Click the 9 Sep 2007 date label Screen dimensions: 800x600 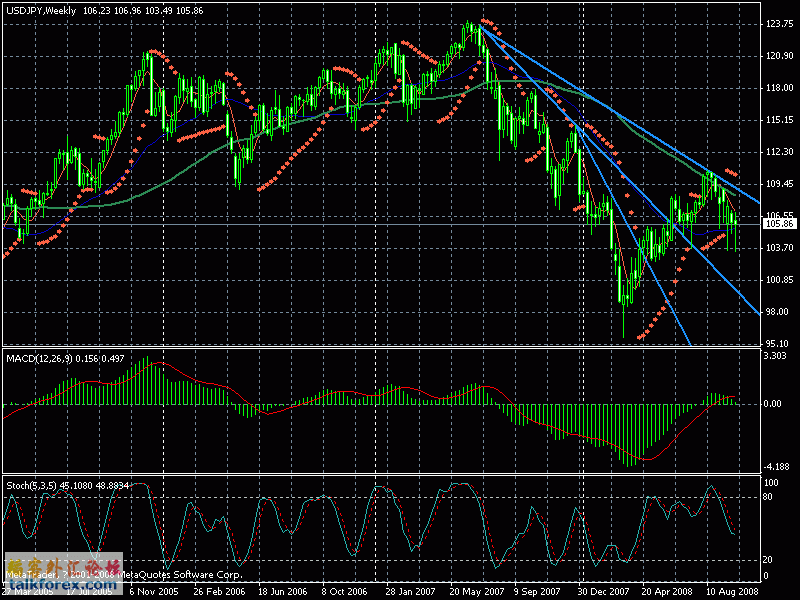537,592
